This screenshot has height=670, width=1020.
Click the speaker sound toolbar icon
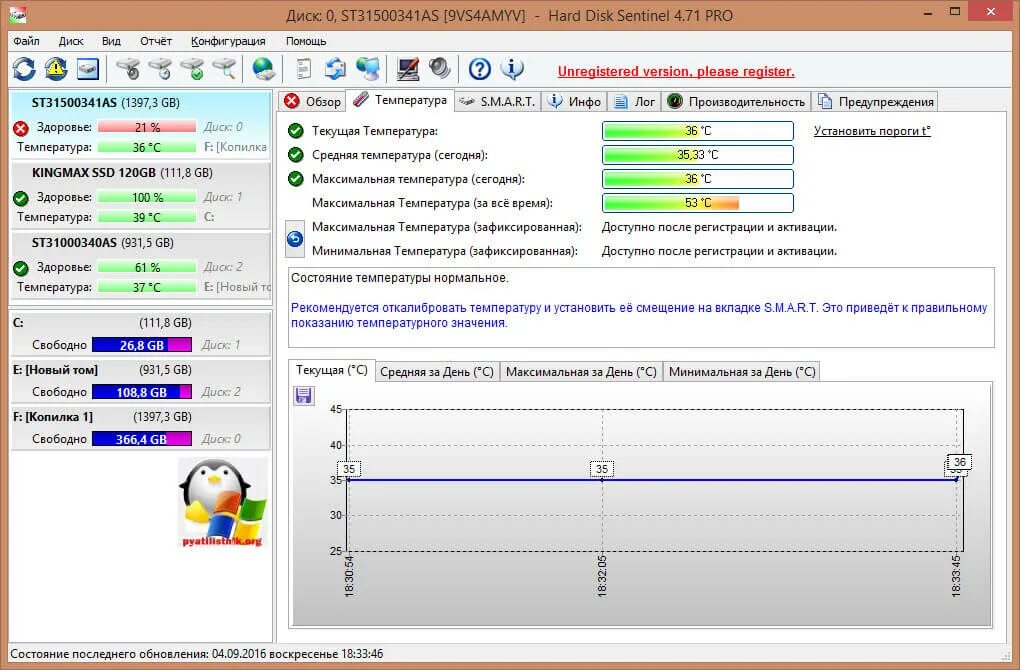click(440, 69)
